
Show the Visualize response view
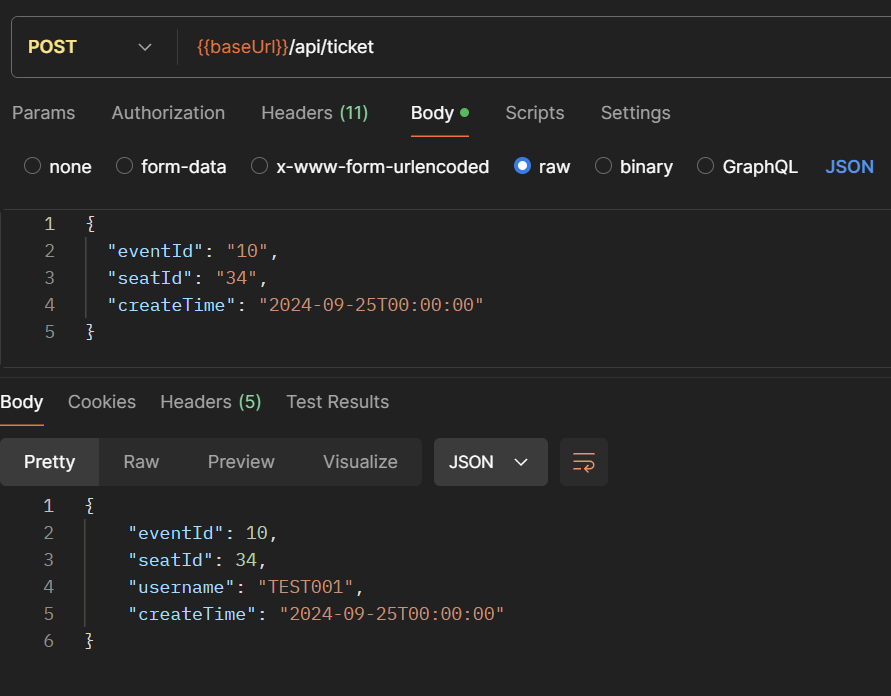(x=360, y=462)
